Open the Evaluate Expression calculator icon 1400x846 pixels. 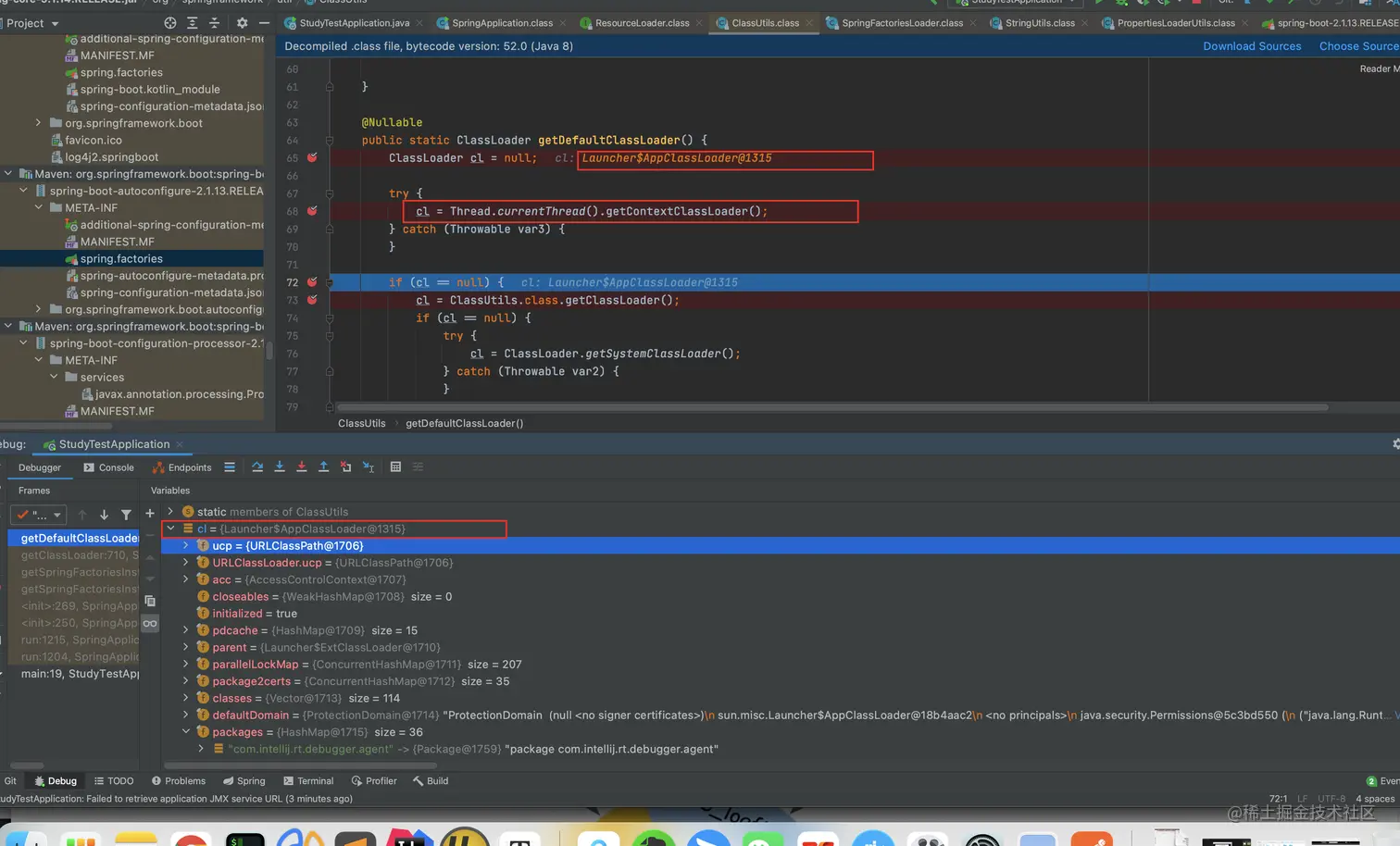coord(395,467)
